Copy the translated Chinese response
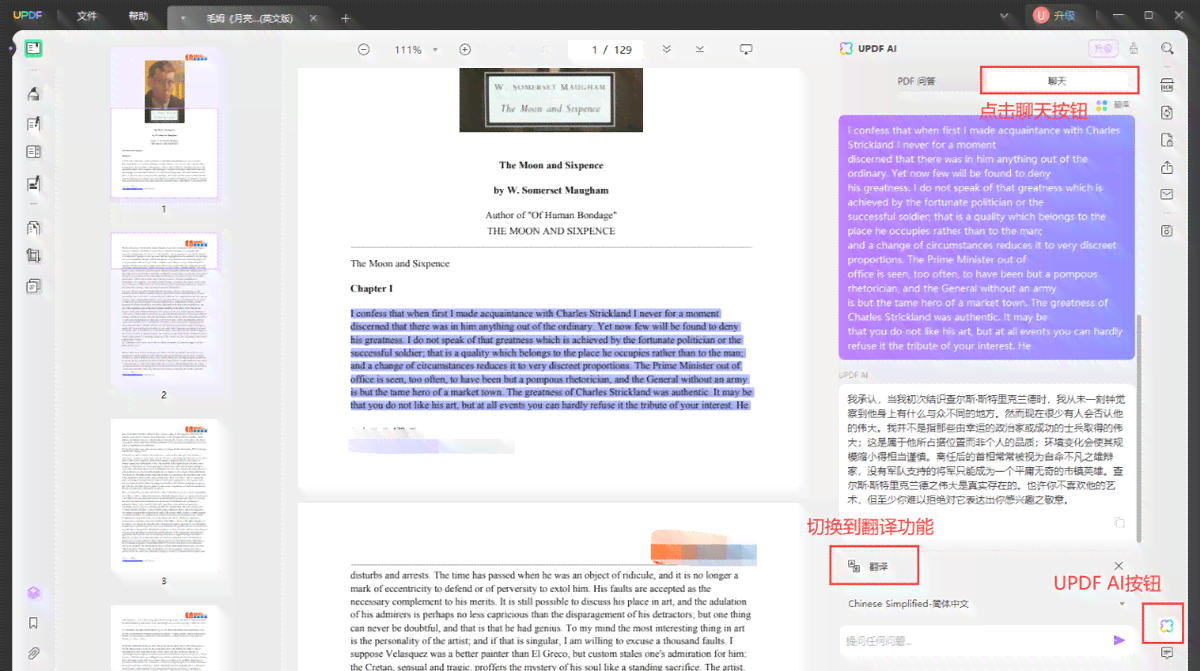Screen dimensions: 1200x671 (x=1120, y=523)
